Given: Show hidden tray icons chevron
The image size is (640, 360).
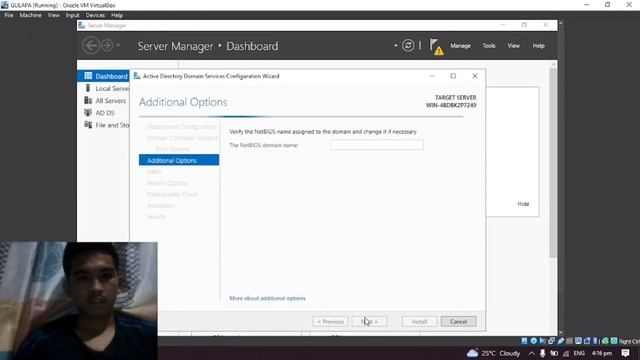Looking at the screenshot, I should pos(531,353).
